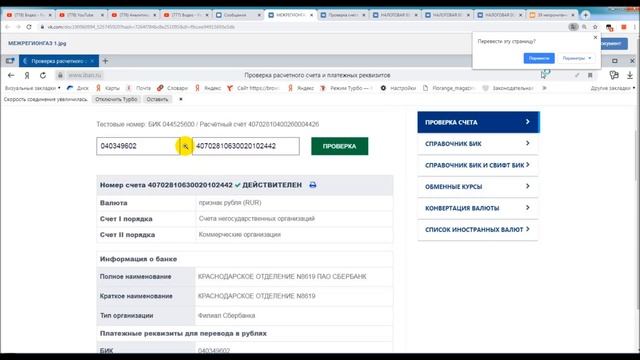Screen dimensions: 640x360
Task: Expand the Другие закладки dropdown
Action: click(x=613, y=88)
